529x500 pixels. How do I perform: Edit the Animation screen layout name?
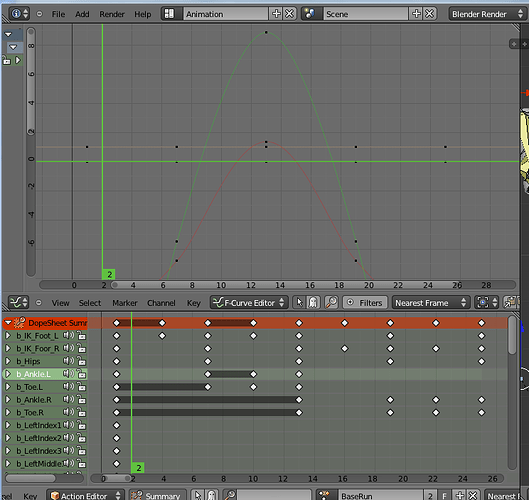pyautogui.click(x=225, y=14)
